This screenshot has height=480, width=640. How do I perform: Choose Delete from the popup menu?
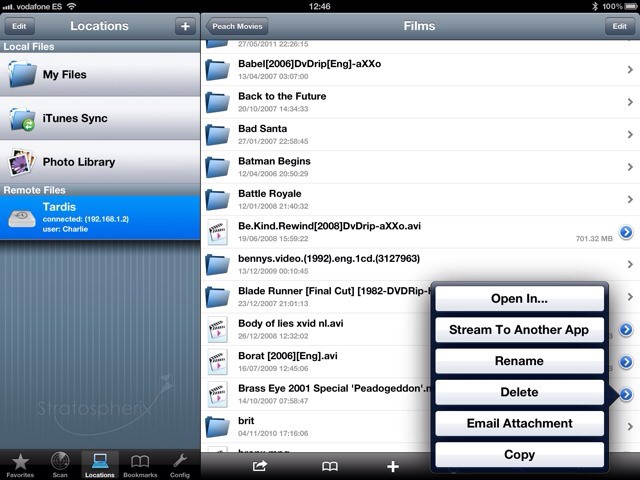519,392
